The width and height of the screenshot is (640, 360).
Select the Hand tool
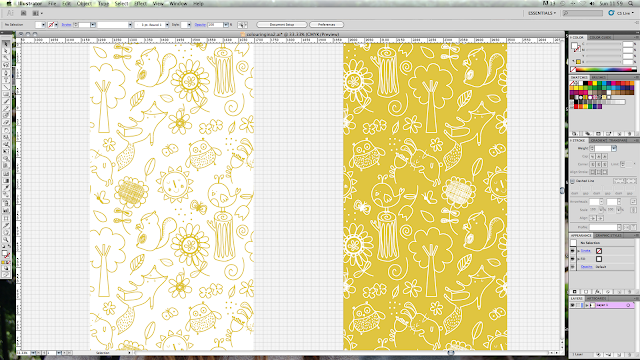6,232
